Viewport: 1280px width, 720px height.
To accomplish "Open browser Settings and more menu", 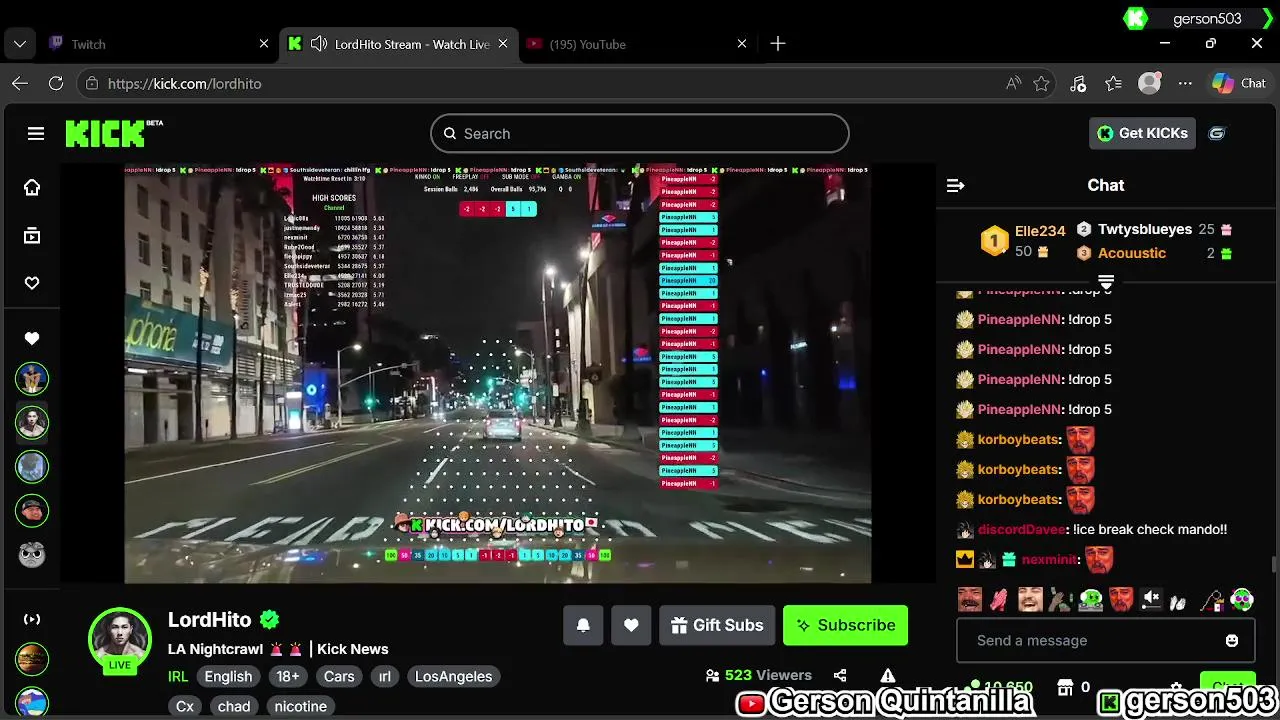I will tap(1185, 84).
